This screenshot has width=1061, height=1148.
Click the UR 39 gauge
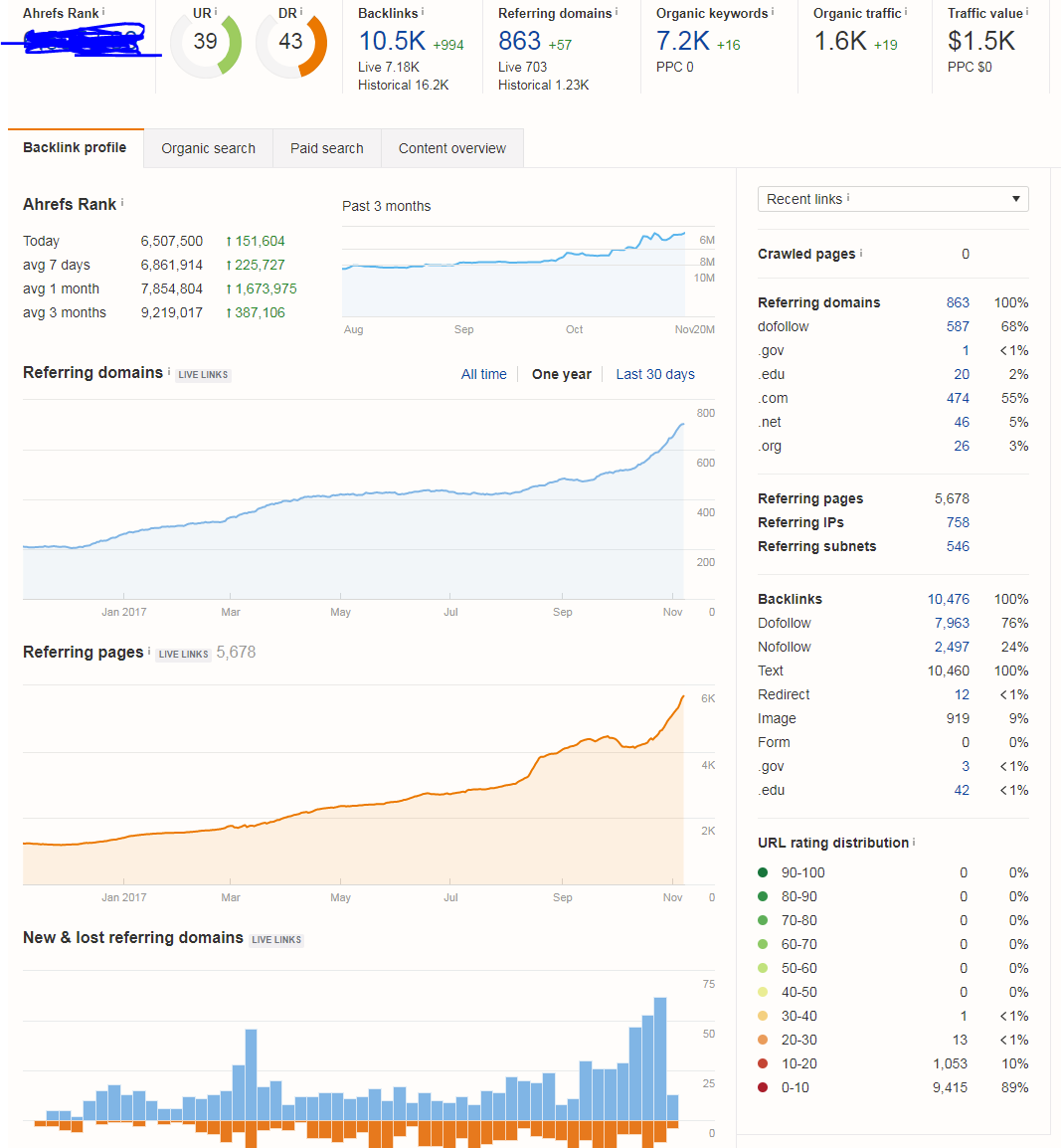206,44
